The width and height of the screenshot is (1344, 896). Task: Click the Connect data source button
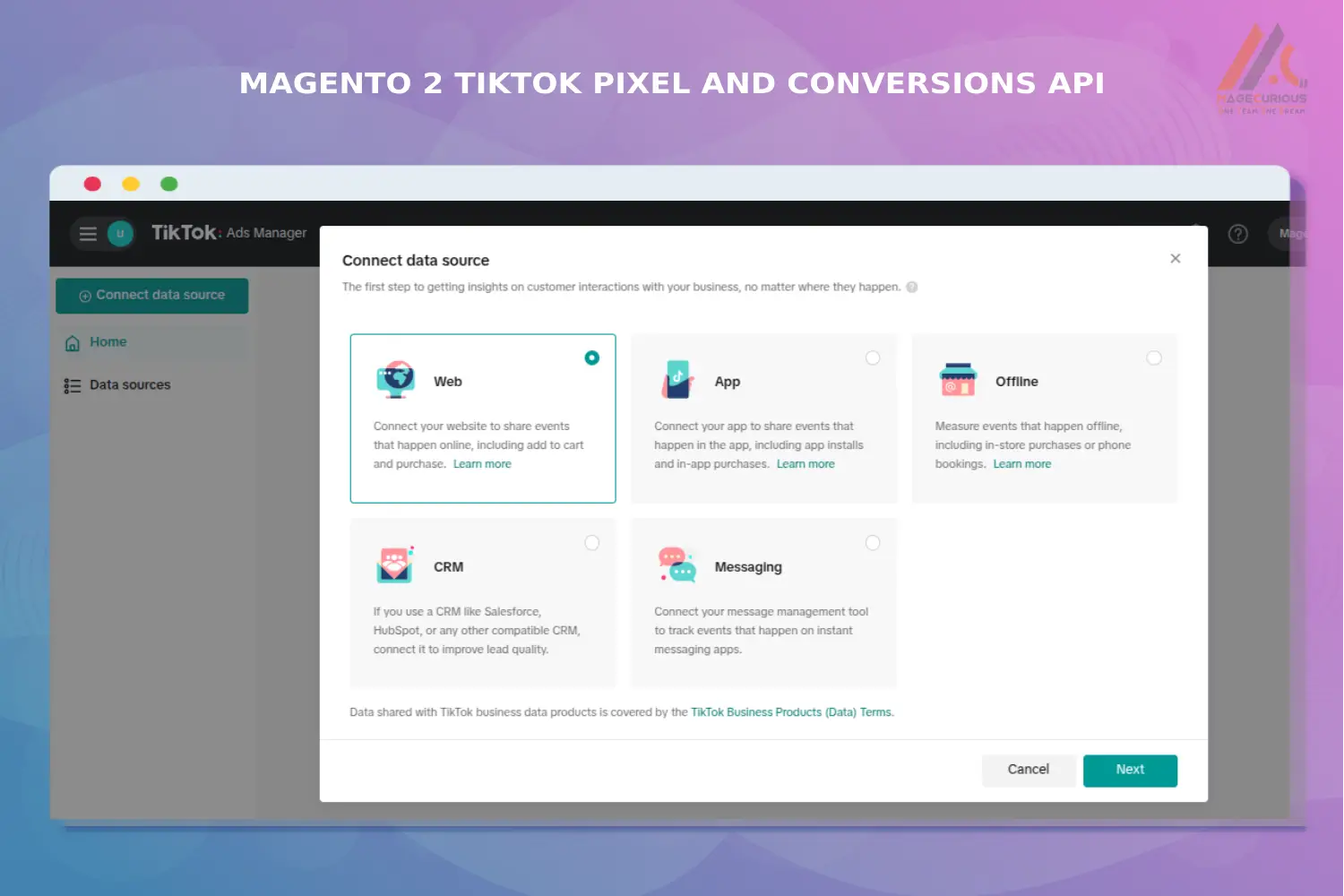[151, 295]
